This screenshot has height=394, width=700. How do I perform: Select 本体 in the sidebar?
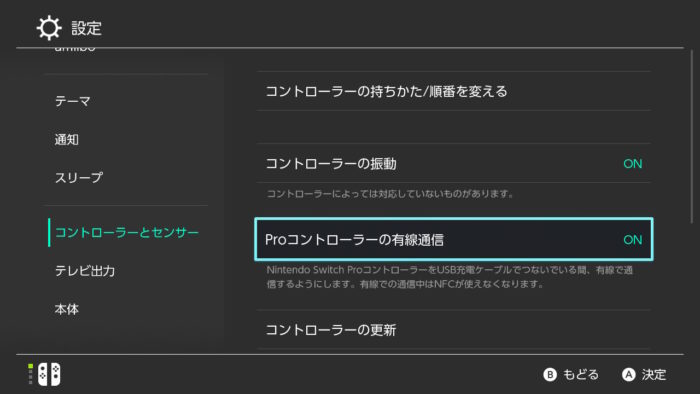click(x=67, y=309)
